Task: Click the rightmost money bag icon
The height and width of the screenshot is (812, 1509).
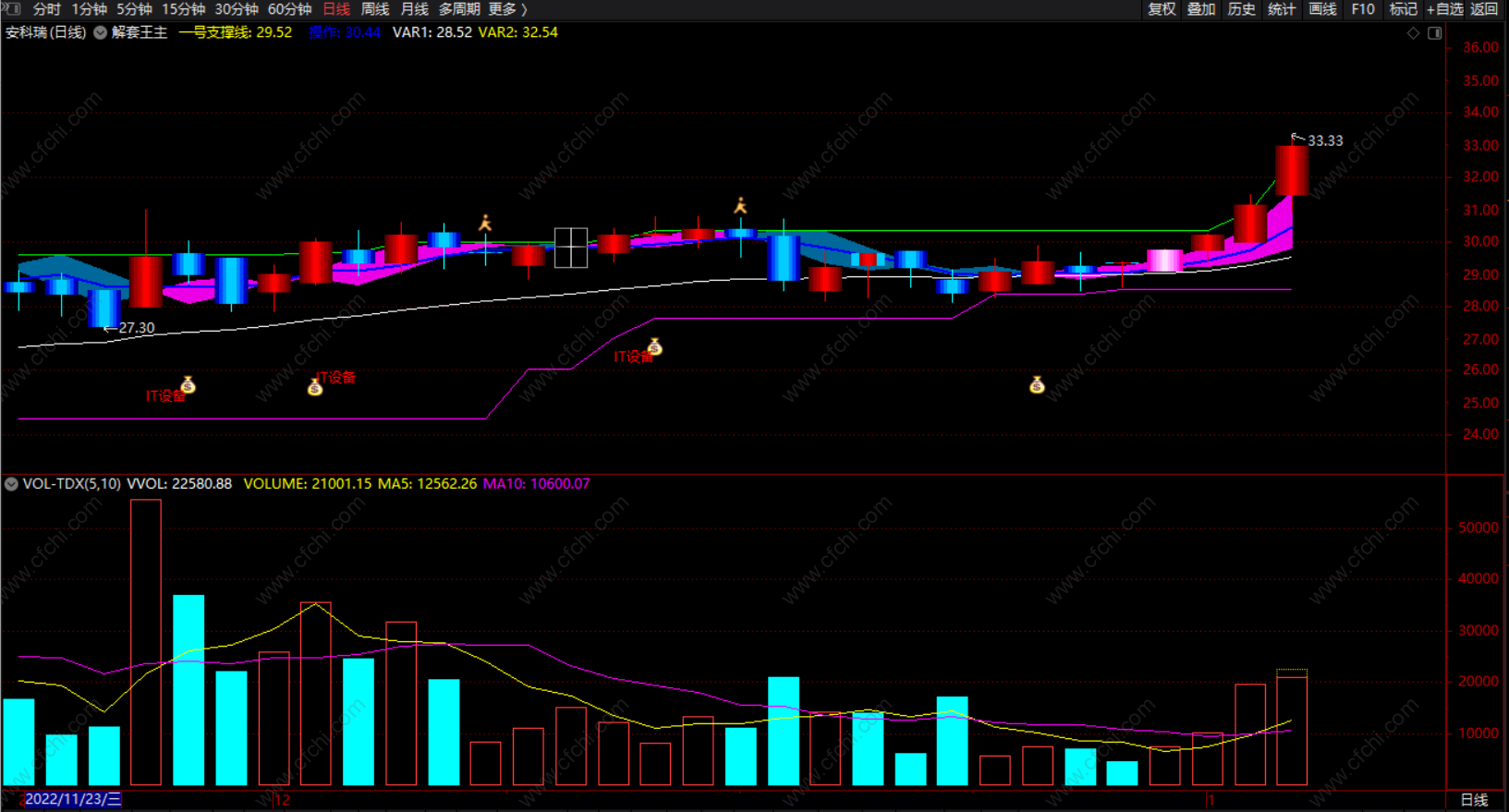Action: [x=1037, y=384]
